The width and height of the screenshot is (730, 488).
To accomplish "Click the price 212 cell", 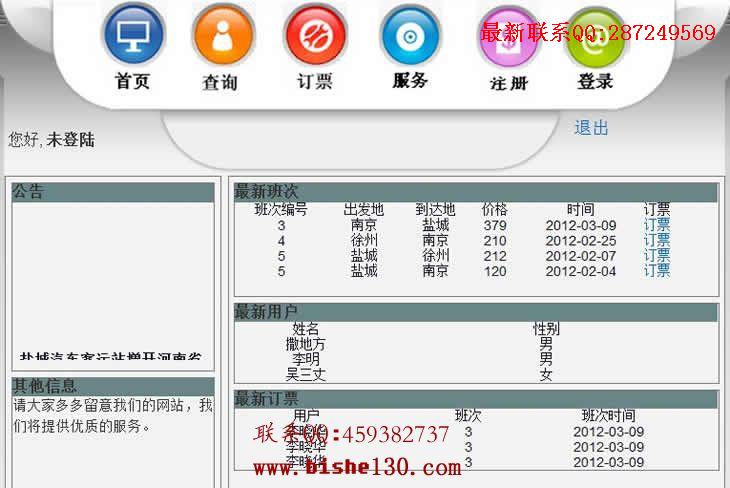I will point(494,256).
